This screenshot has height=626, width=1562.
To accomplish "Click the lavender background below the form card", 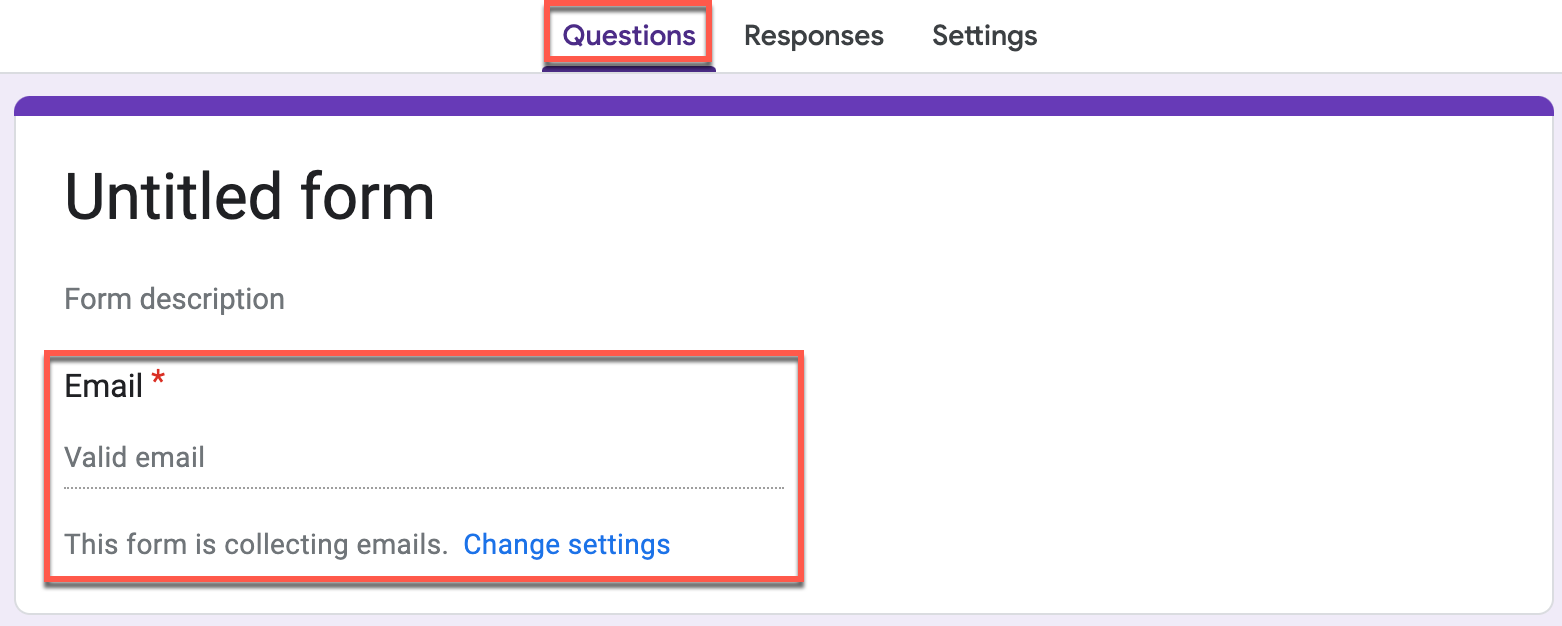I will [x=783, y=620].
